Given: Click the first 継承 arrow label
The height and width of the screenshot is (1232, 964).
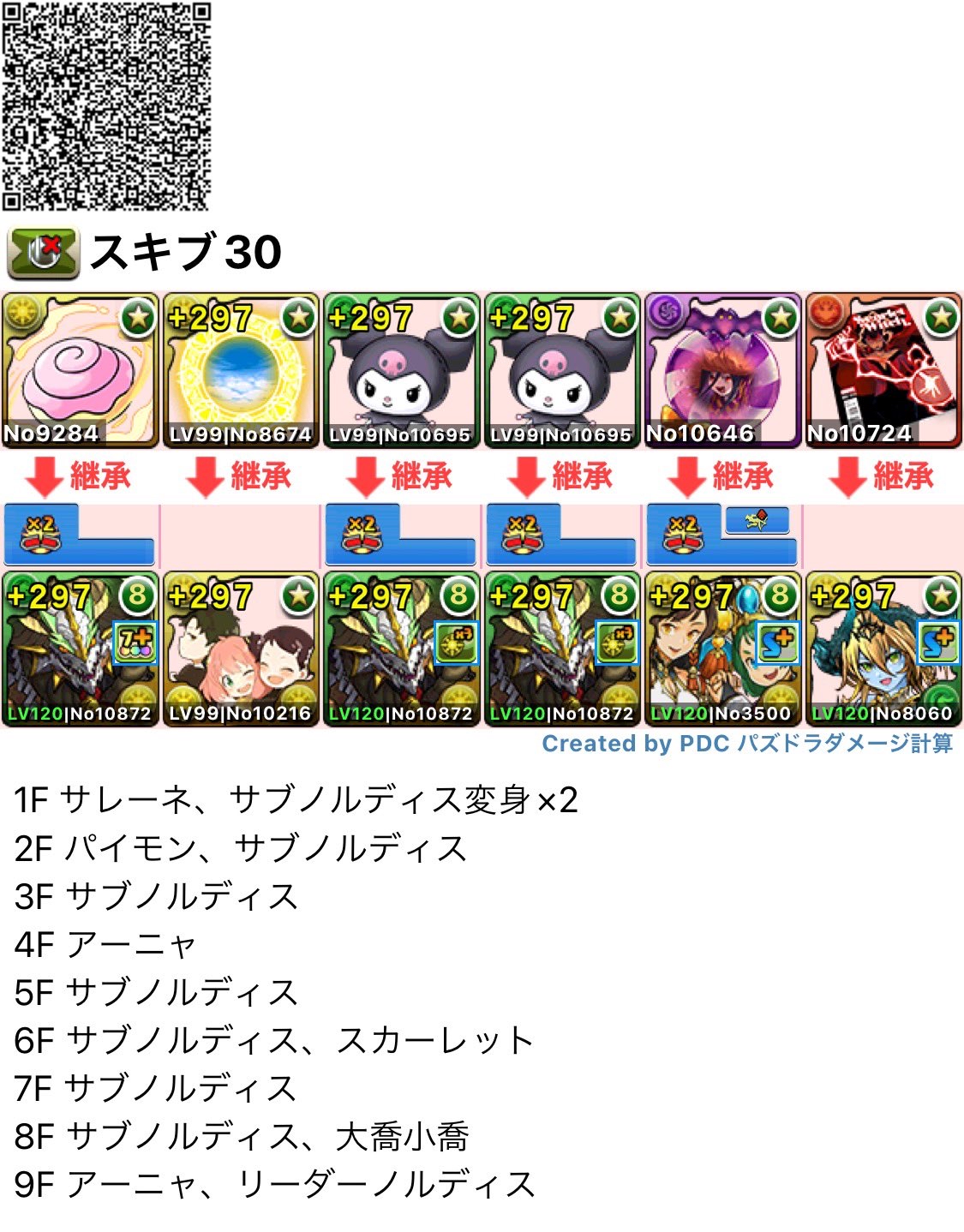Looking at the screenshot, I should click(79, 476).
